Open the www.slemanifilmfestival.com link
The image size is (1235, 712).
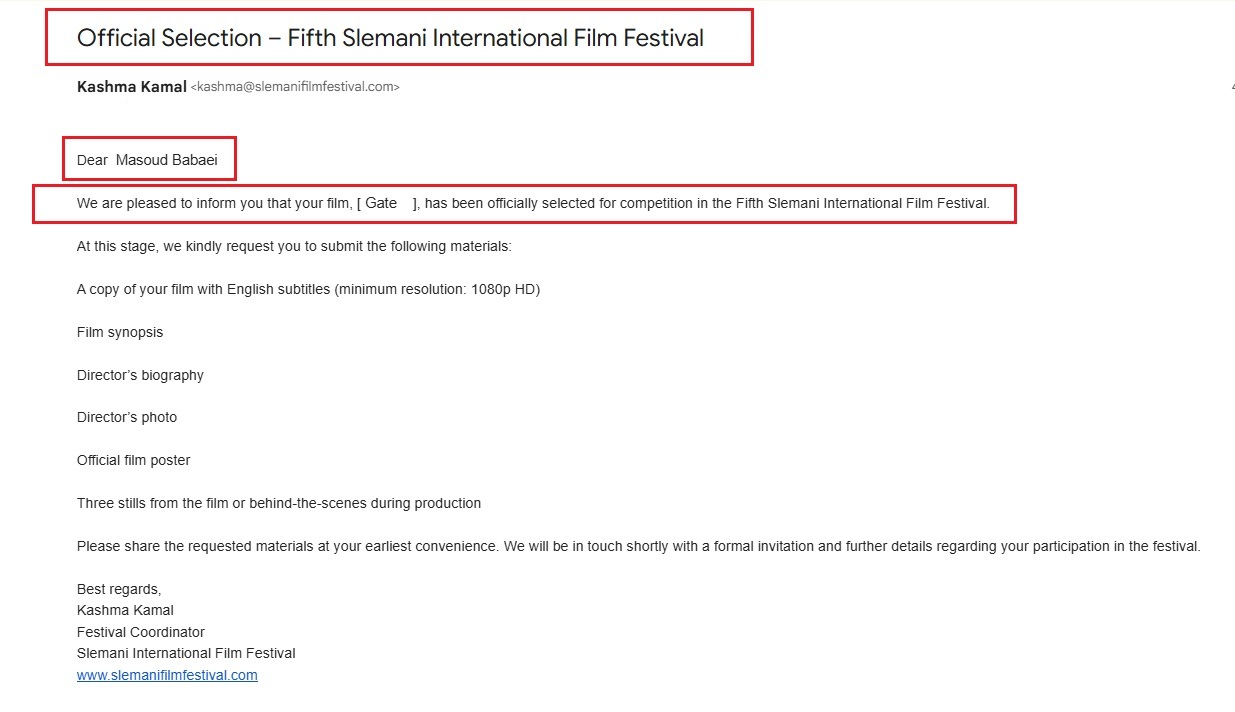(x=167, y=675)
